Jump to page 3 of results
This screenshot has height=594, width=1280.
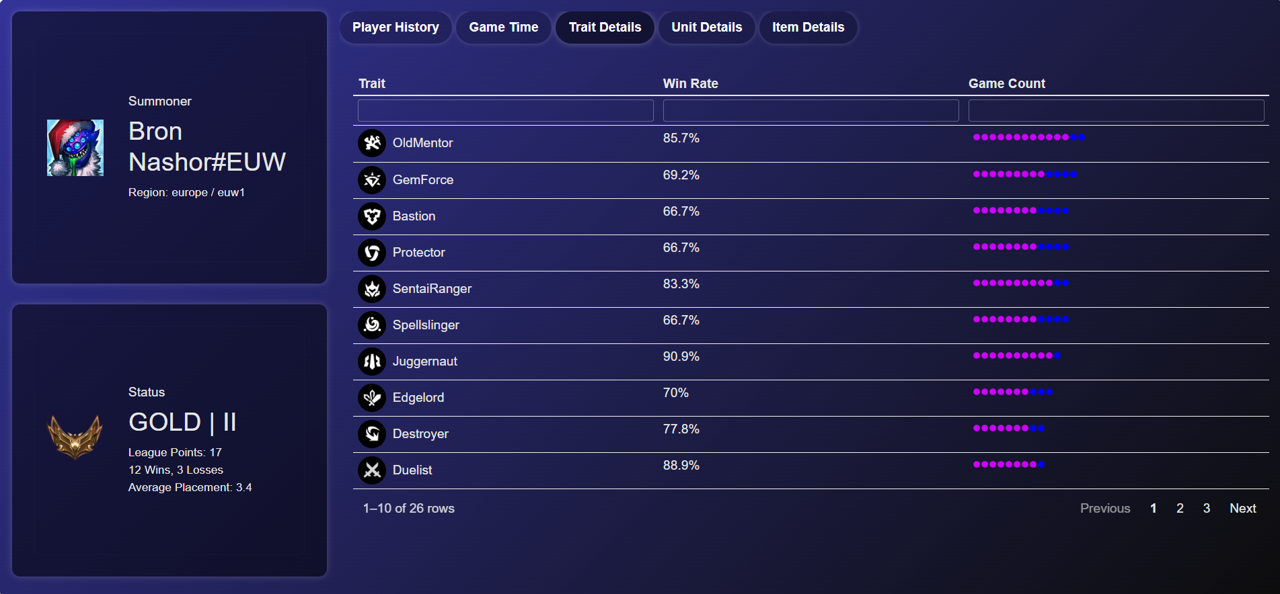[x=1207, y=508]
